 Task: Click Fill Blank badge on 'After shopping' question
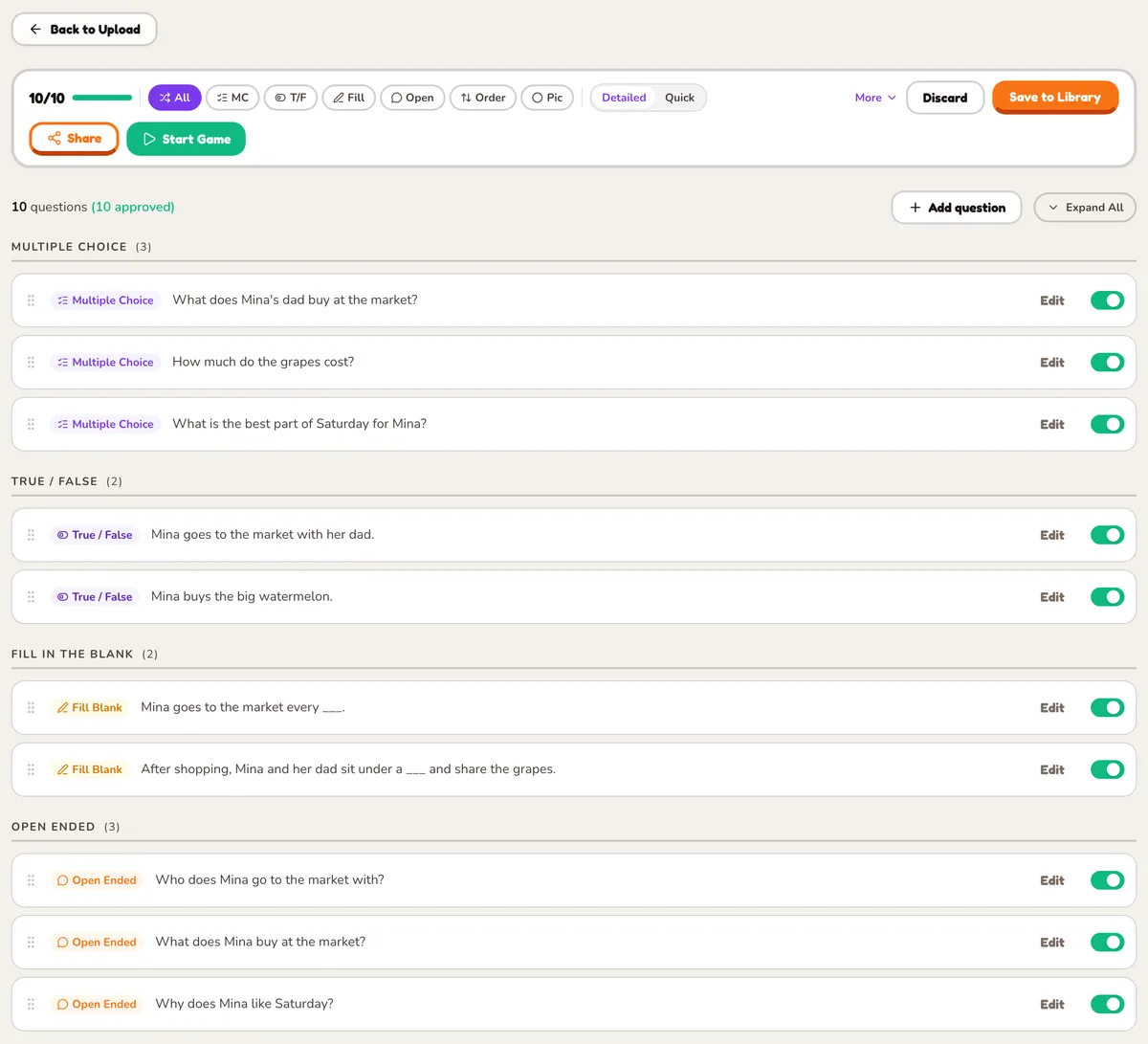pyautogui.click(x=90, y=769)
